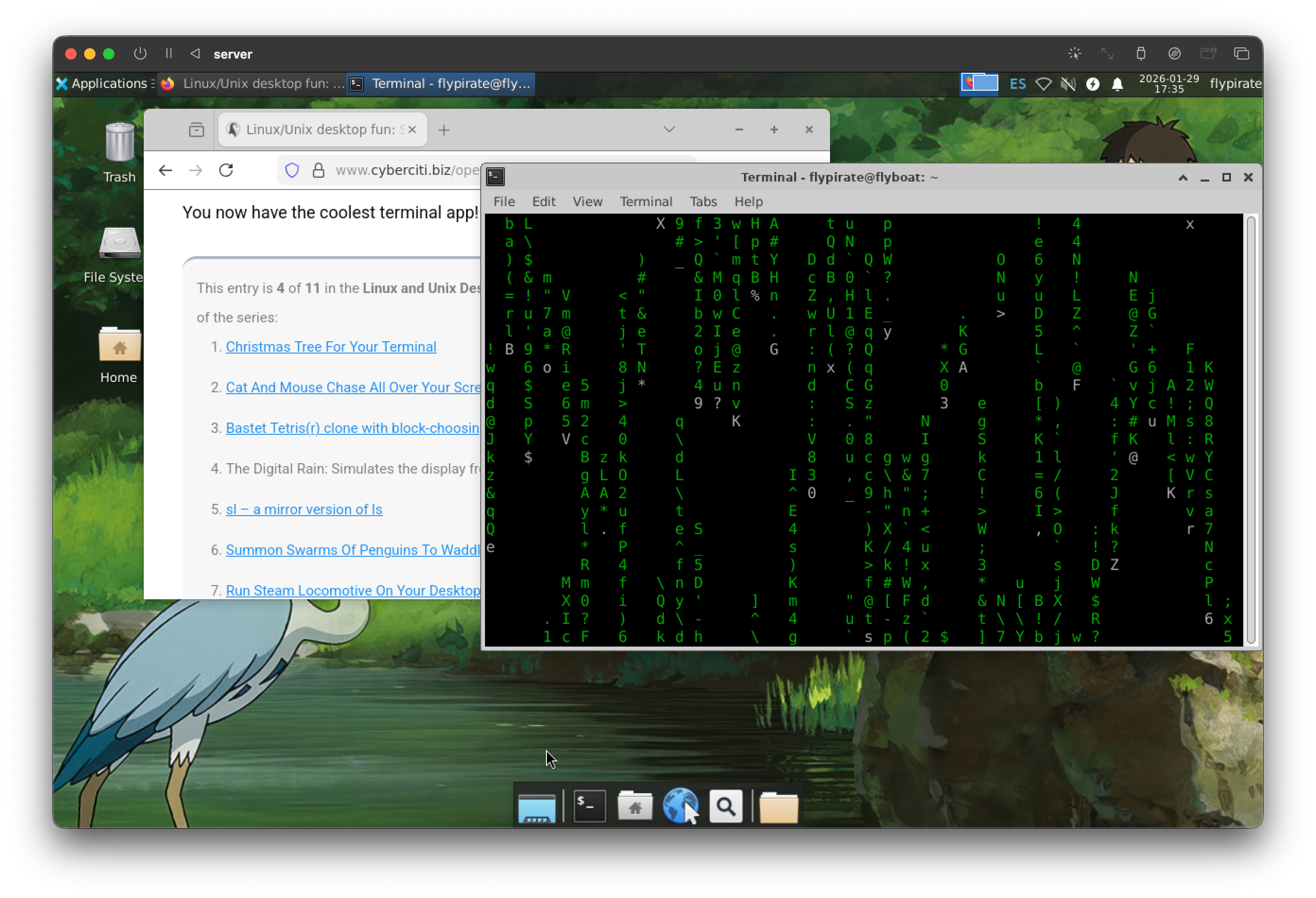
Task: Open the terminal emulator dock launcher
Action: pos(589,806)
